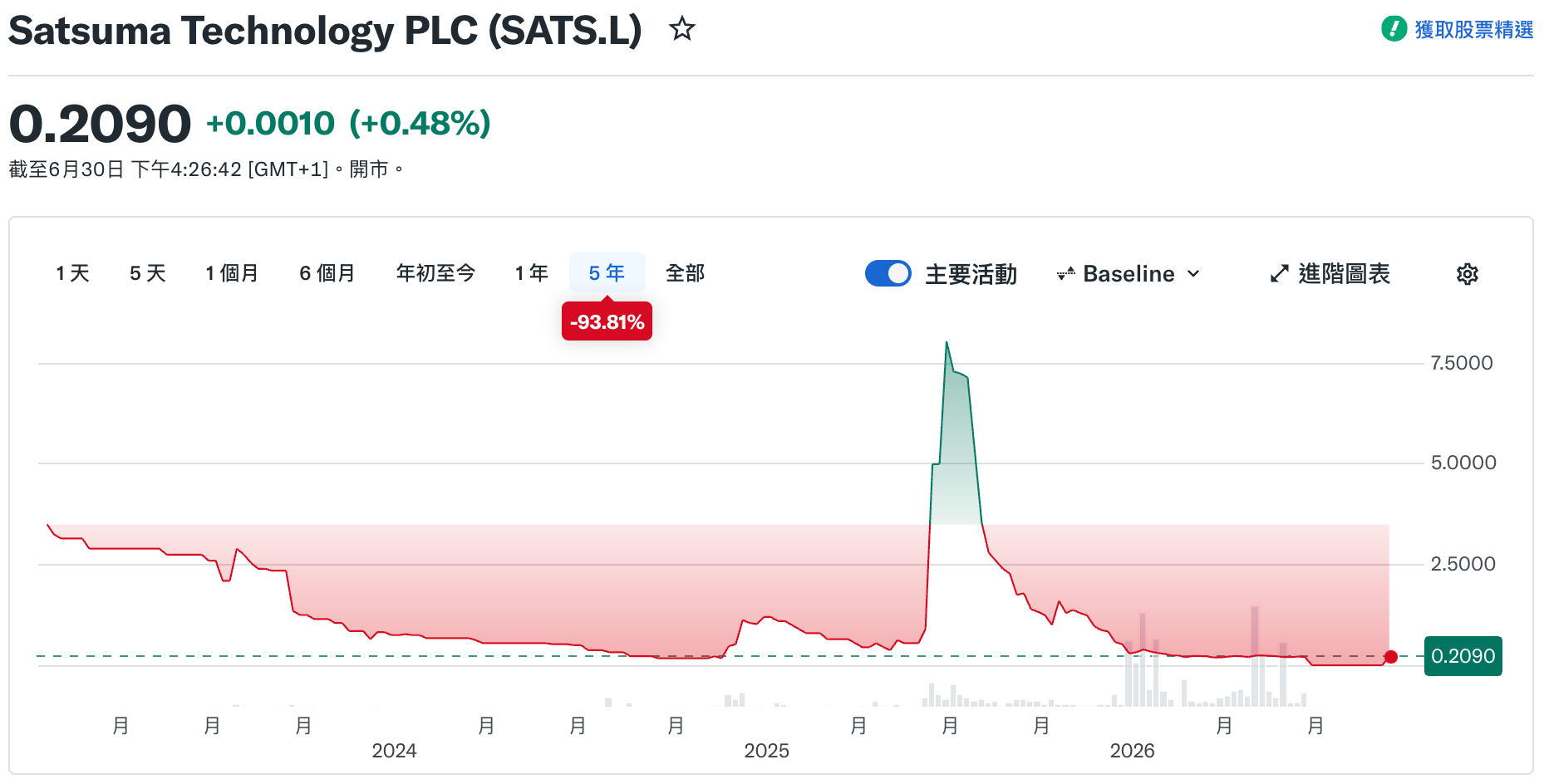This screenshot has width=1544, height=784.
Task: Select the 5天 time range
Action: click(148, 273)
